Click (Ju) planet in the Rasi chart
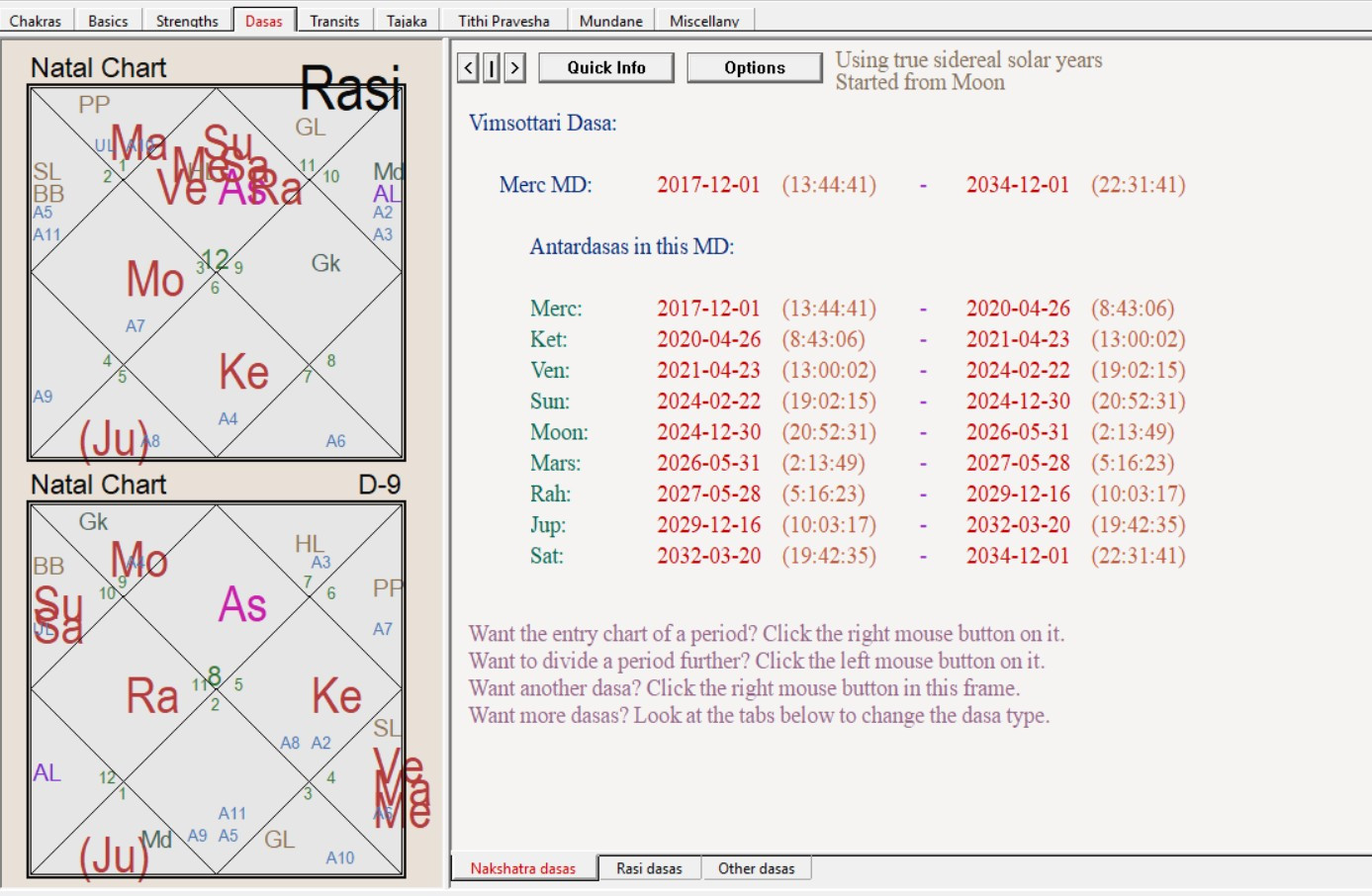Viewport: 1372px width, 896px height. [x=114, y=439]
